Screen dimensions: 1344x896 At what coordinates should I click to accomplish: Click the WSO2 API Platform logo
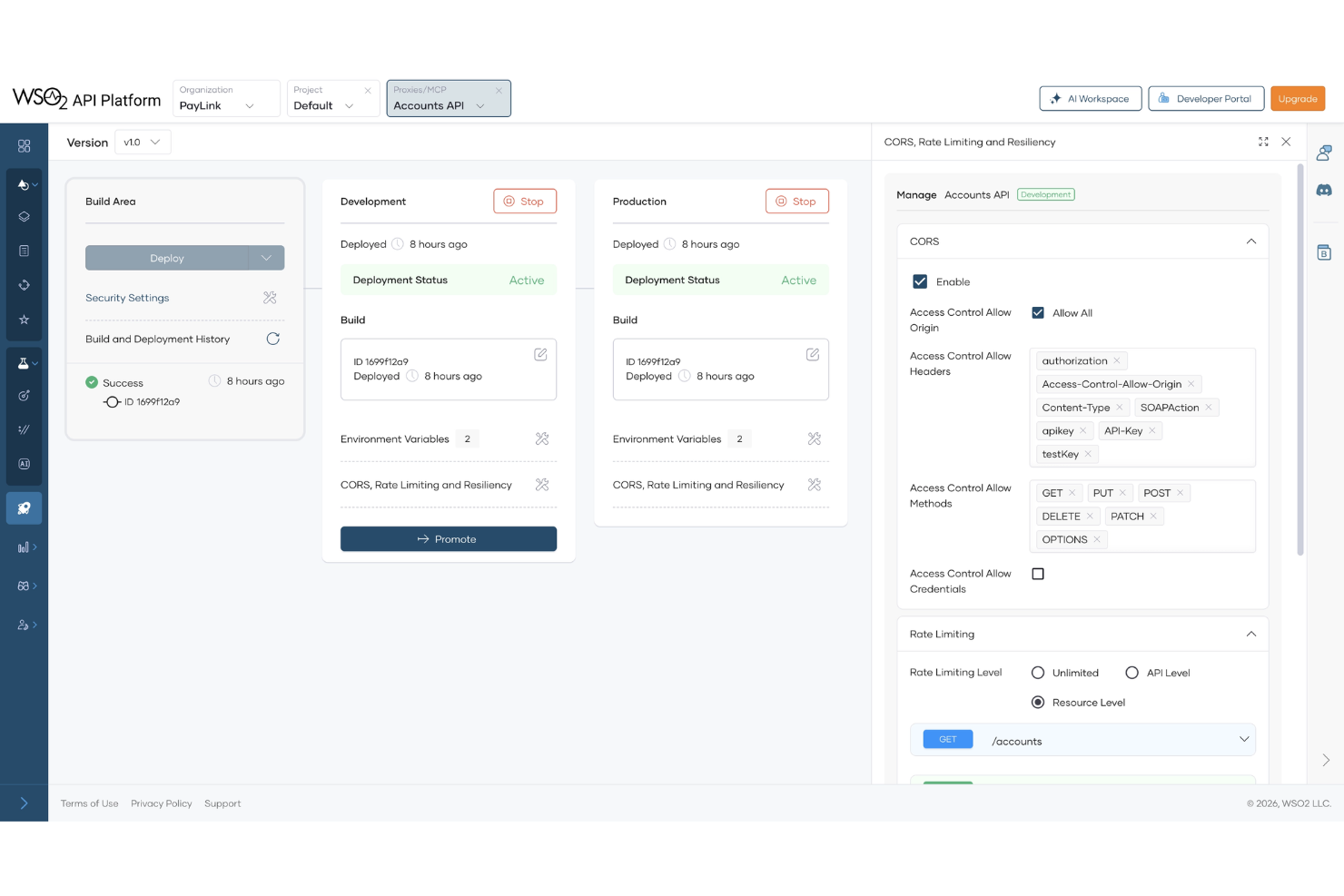(x=86, y=98)
